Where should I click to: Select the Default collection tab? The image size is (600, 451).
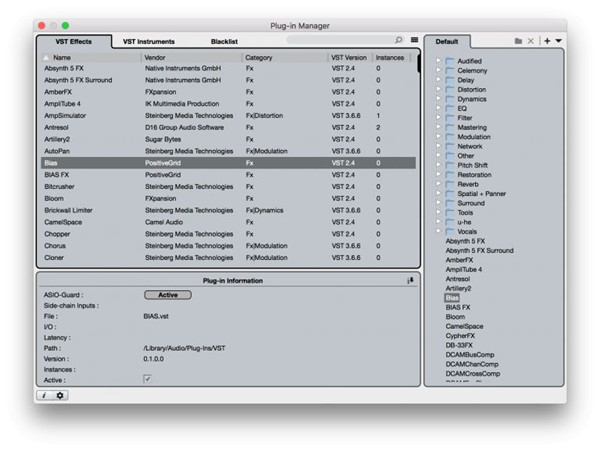[x=447, y=41]
